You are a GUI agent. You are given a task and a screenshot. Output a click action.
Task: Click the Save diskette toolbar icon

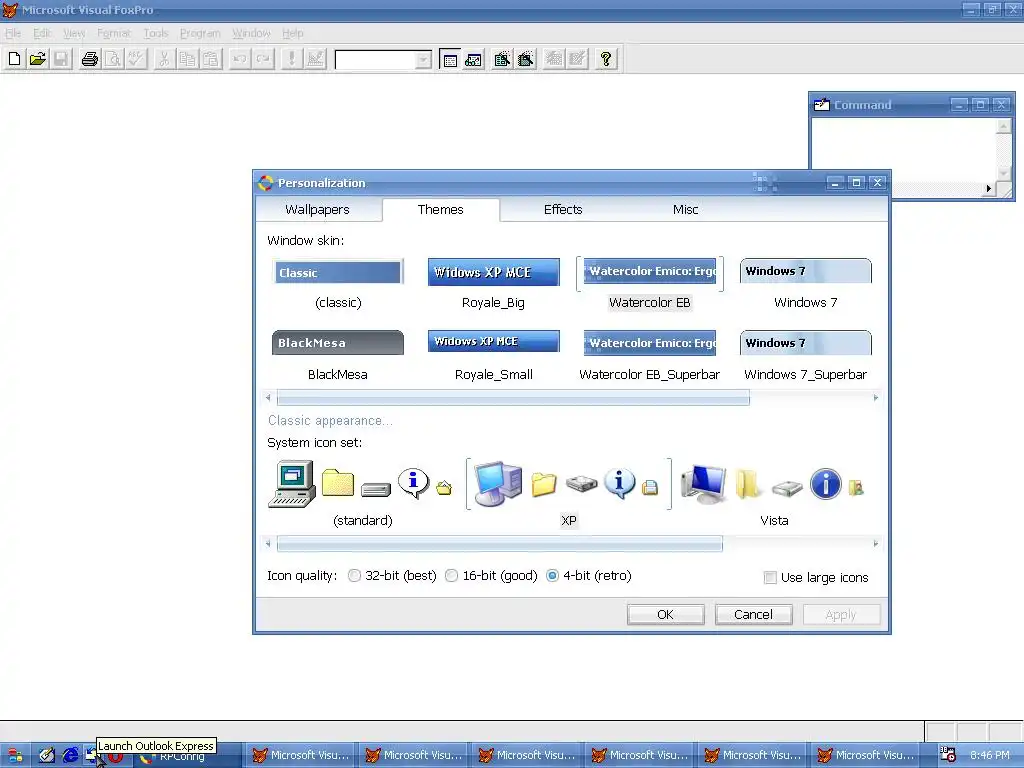pos(61,59)
